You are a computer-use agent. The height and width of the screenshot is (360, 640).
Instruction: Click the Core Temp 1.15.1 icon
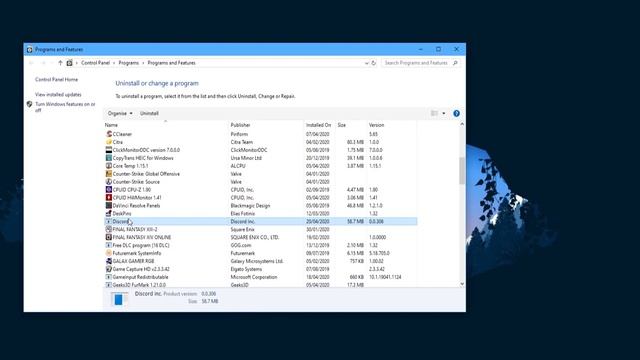[x=109, y=166]
